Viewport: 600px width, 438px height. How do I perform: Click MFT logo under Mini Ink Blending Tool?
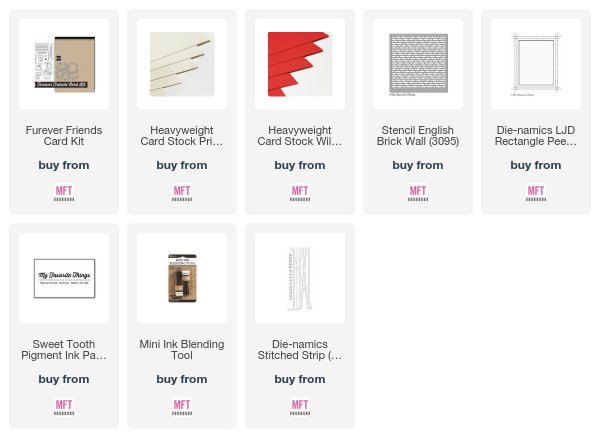point(182,407)
